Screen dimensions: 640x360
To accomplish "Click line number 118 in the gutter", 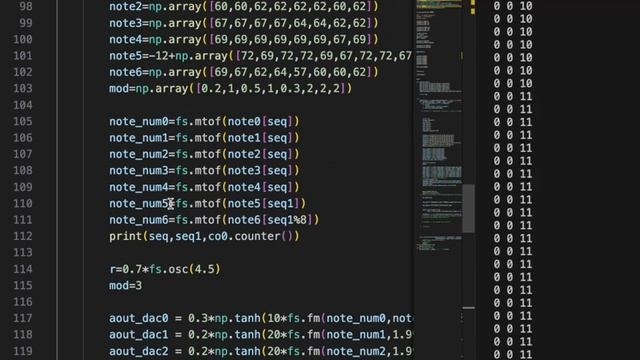I will (22, 335).
